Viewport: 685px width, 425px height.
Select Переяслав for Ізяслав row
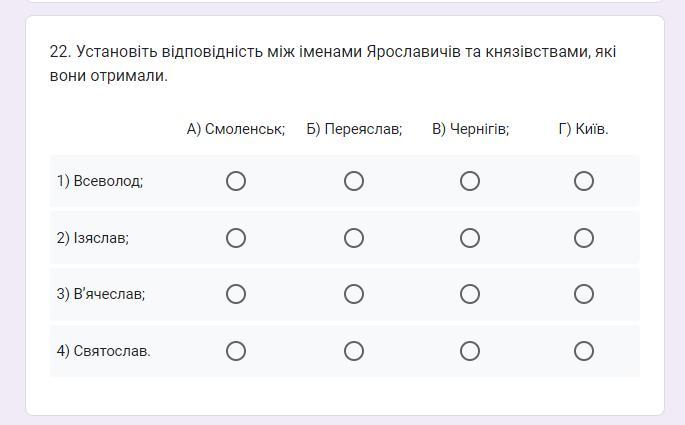point(354,238)
